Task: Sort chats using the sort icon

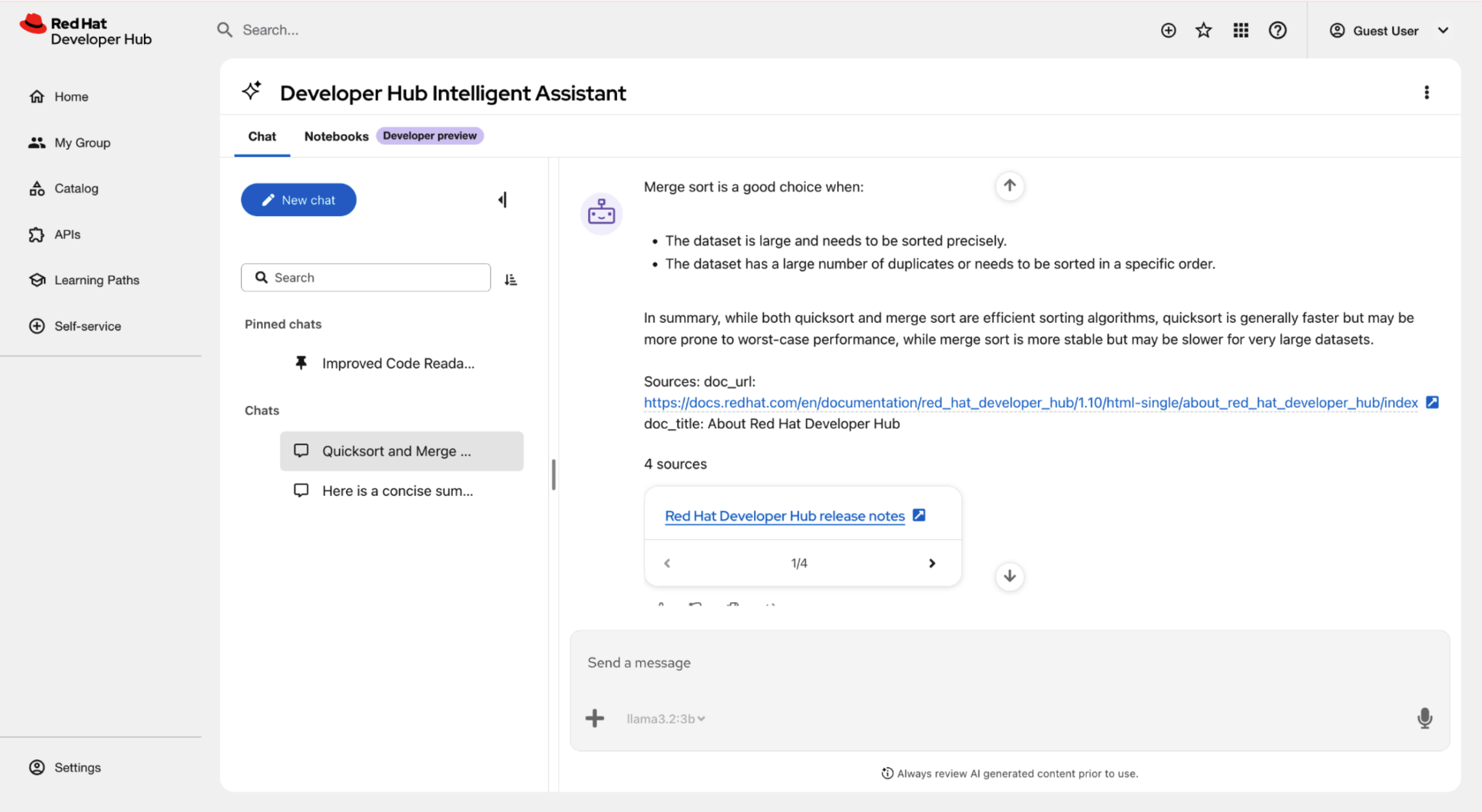Action: click(x=511, y=279)
